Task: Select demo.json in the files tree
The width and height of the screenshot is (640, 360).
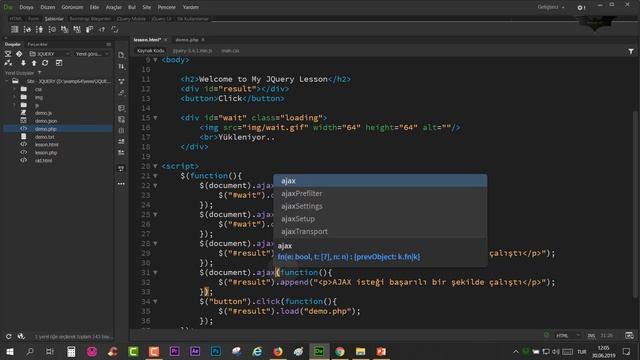Action: (x=46, y=121)
